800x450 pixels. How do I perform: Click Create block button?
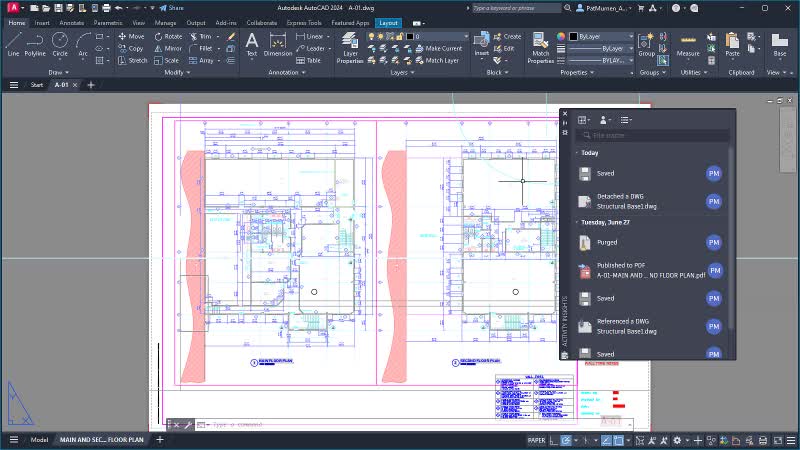pos(507,36)
